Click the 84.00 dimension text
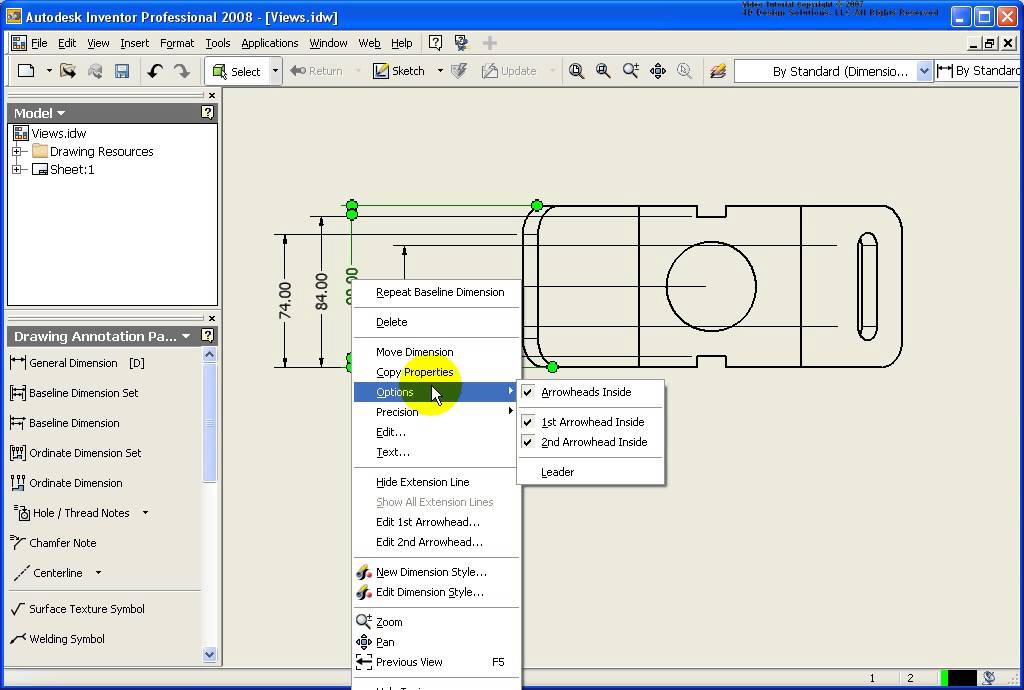The image size is (1024, 690). tap(321, 292)
